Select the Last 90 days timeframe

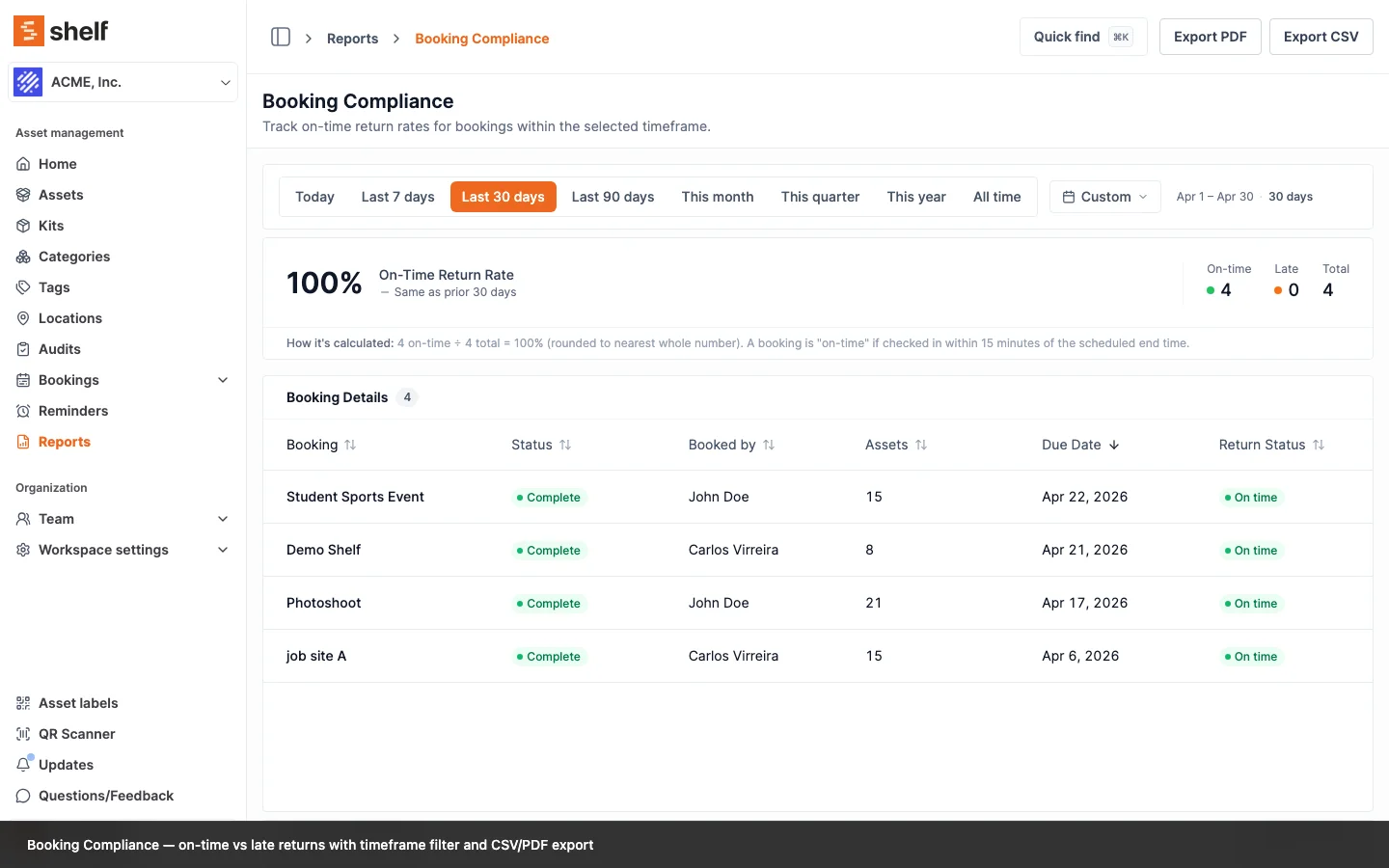pos(613,197)
